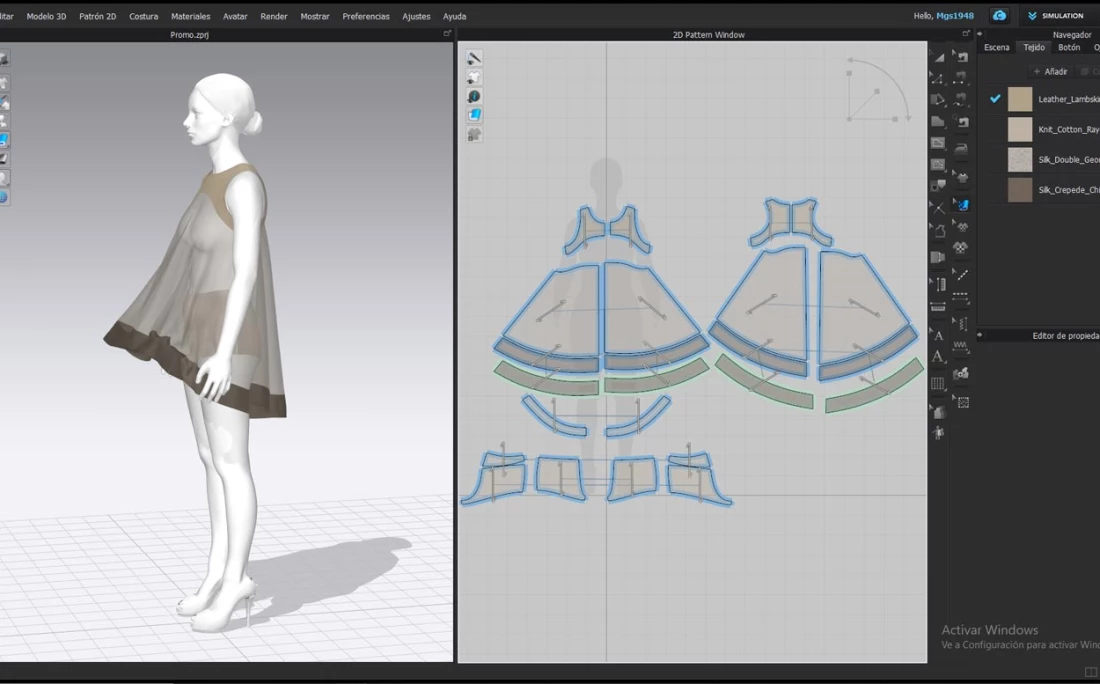Collapse the Editor de propiedades panel arrow

point(981,336)
